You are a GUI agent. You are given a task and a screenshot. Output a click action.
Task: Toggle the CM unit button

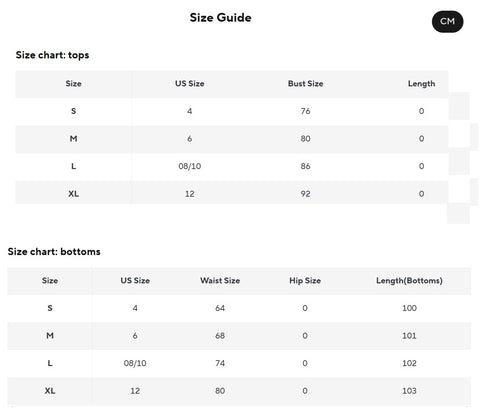click(x=447, y=22)
